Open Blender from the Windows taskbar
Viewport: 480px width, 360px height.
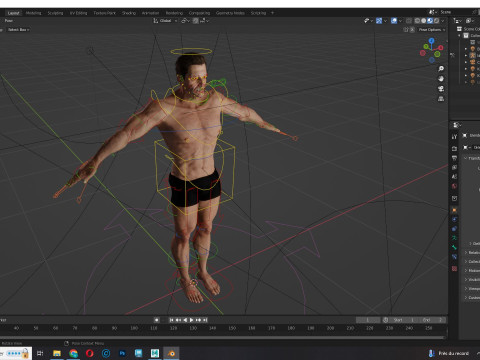coord(171,353)
